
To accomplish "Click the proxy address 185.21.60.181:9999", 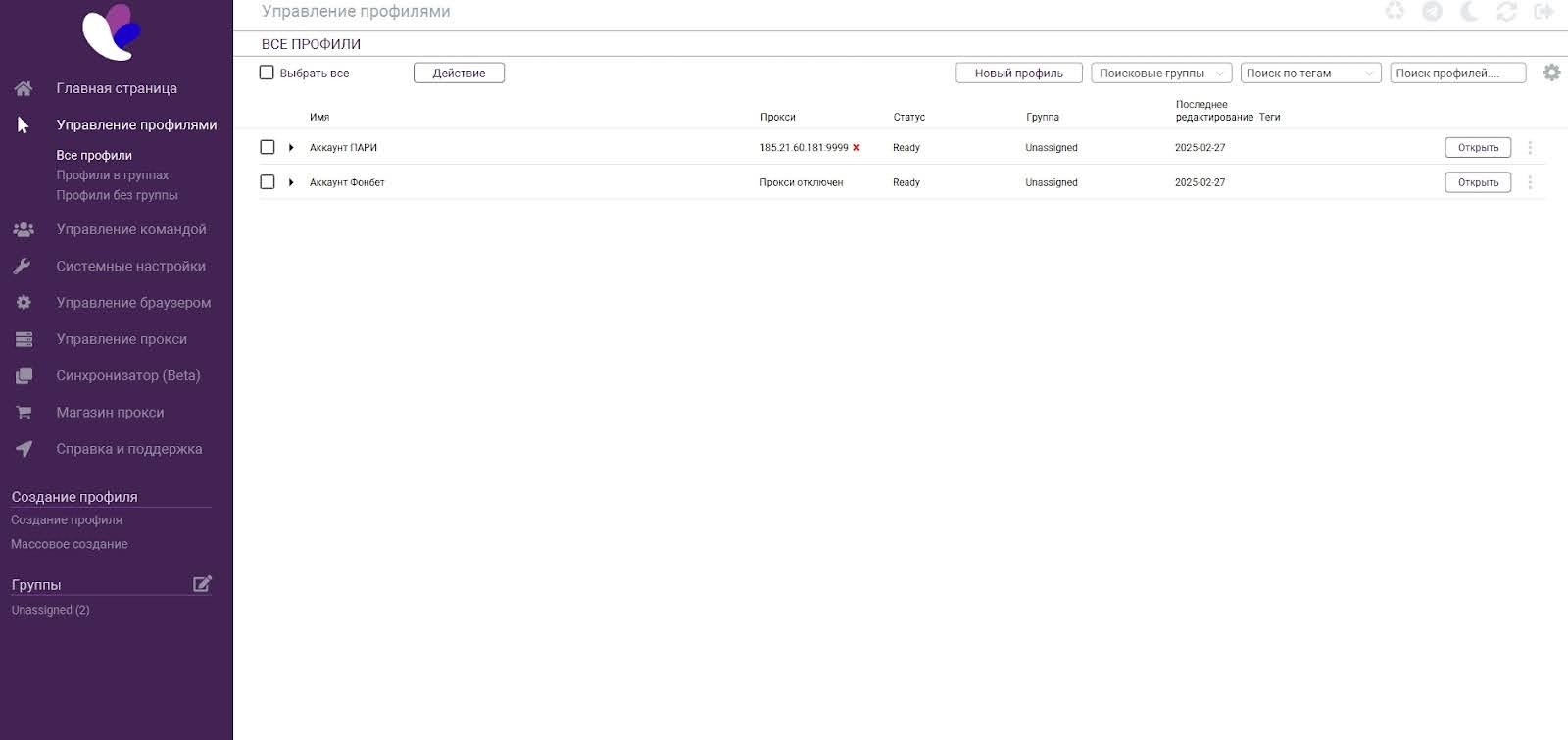I will (804, 148).
